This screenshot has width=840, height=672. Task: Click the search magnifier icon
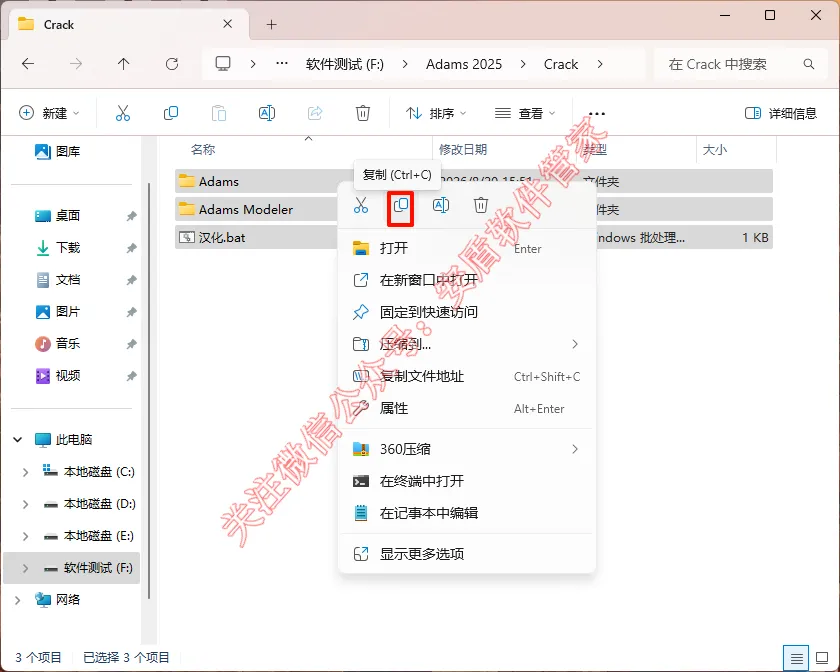(x=809, y=64)
